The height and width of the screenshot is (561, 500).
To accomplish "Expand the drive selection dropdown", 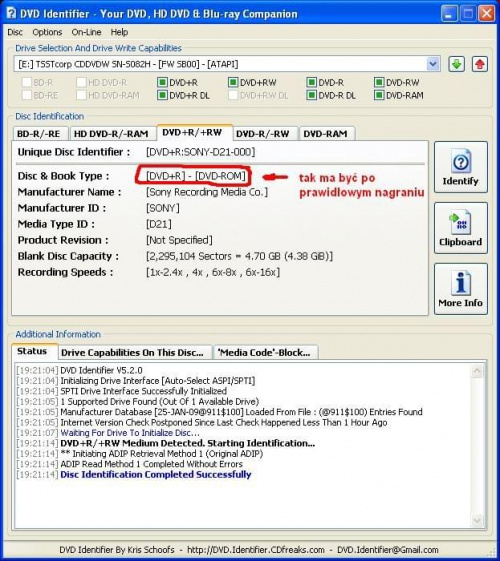I will coord(433,64).
